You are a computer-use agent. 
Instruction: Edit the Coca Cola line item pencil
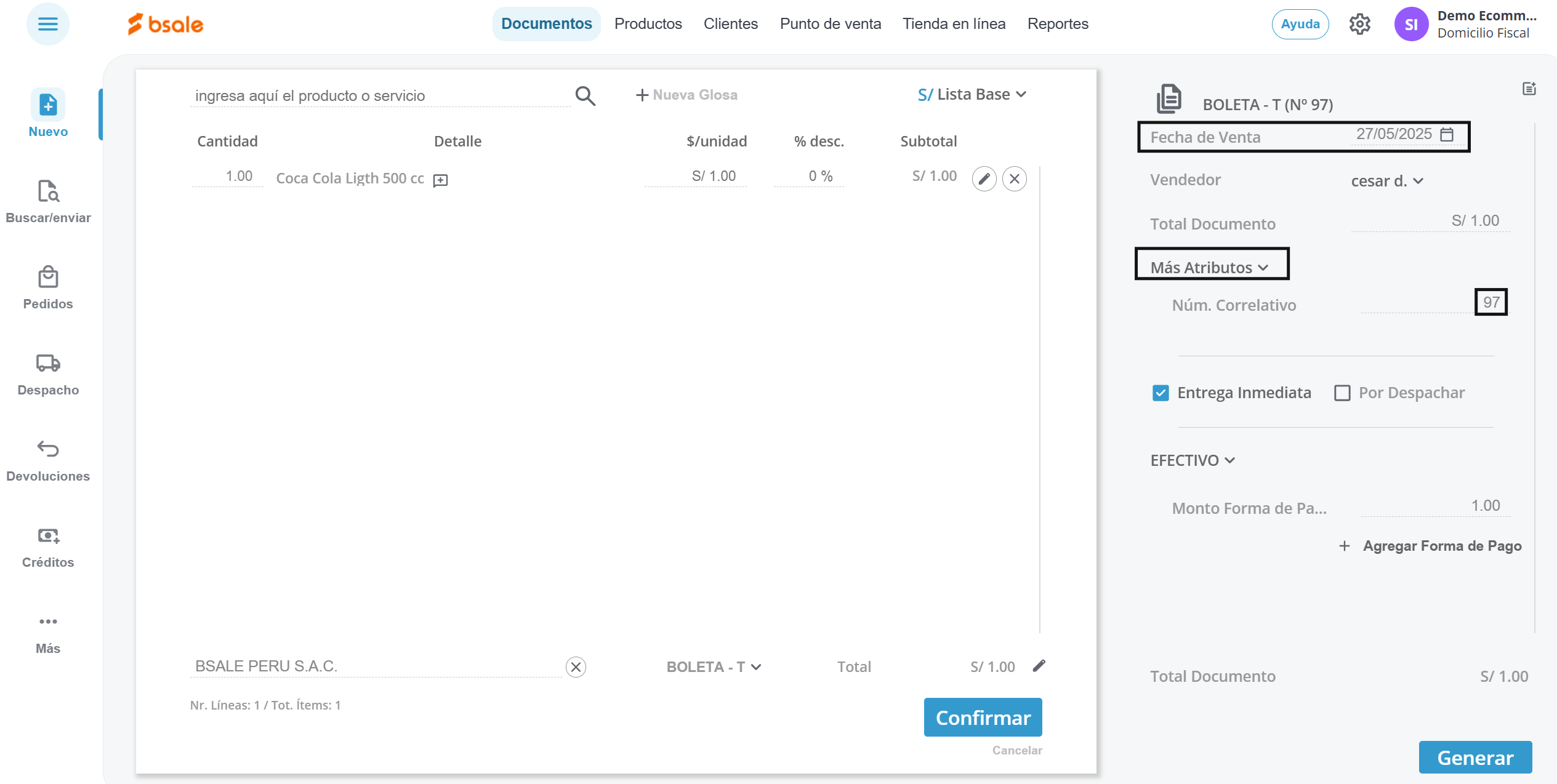(984, 178)
